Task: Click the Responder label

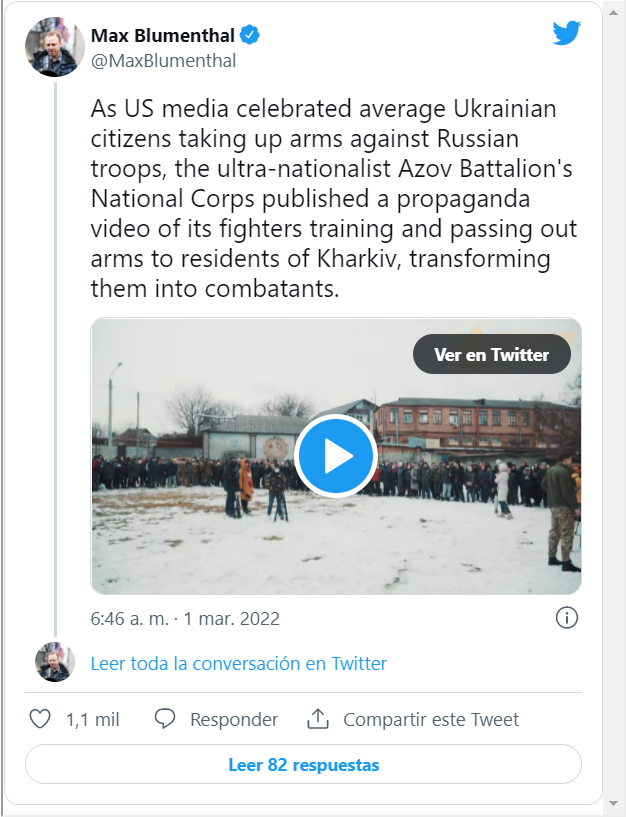Action: click(234, 719)
